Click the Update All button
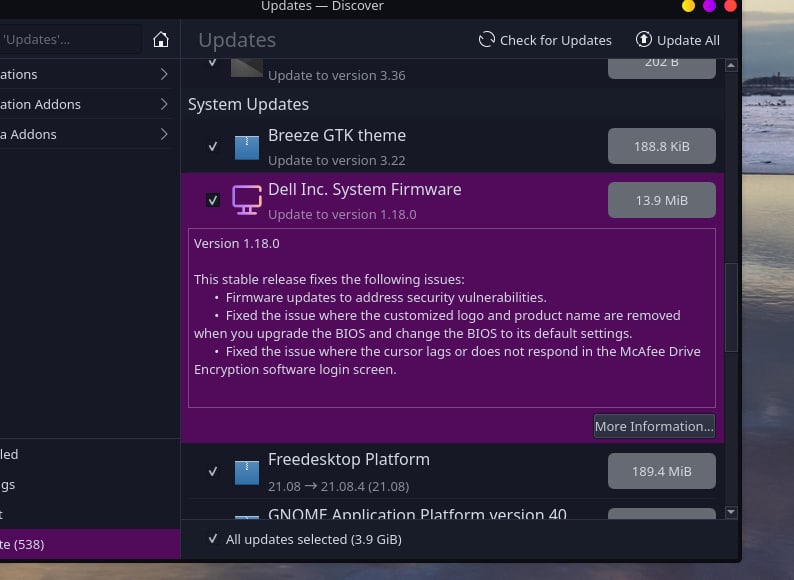The height and width of the screenshot is (580, 794). pos(678,40)
